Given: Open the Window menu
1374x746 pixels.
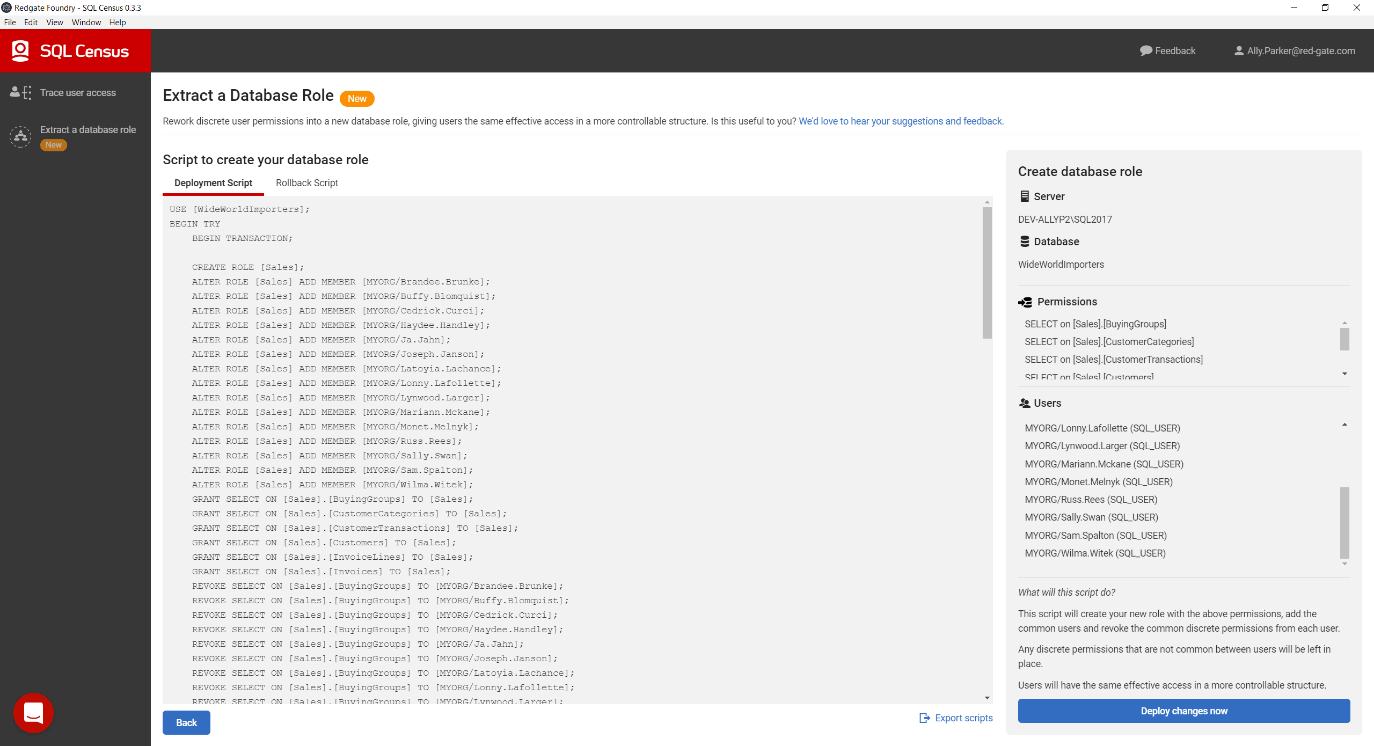Looking at the screenshot, I should [x=86, y=22].
